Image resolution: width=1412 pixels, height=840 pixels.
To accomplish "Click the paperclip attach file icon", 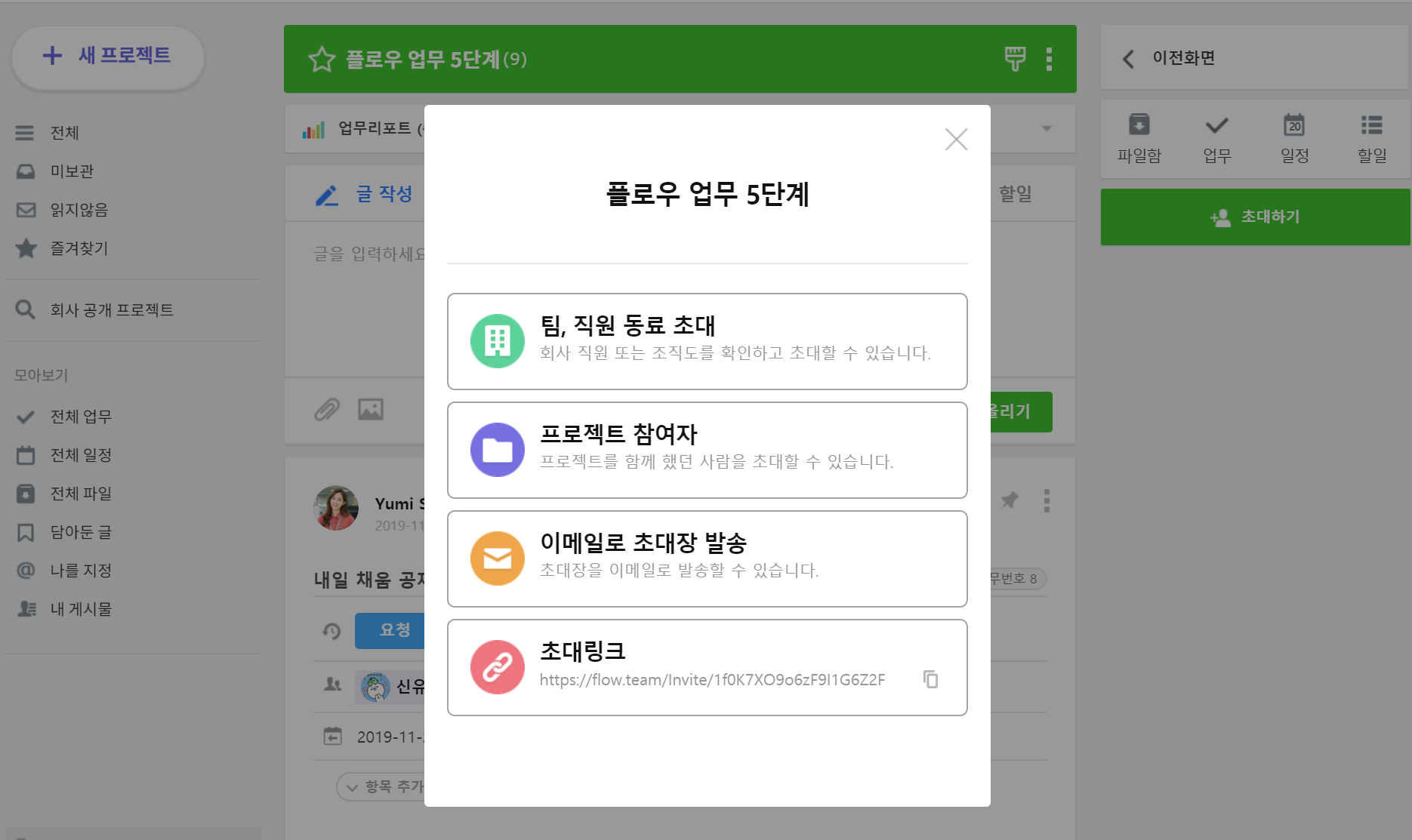I will pos(327,410).
